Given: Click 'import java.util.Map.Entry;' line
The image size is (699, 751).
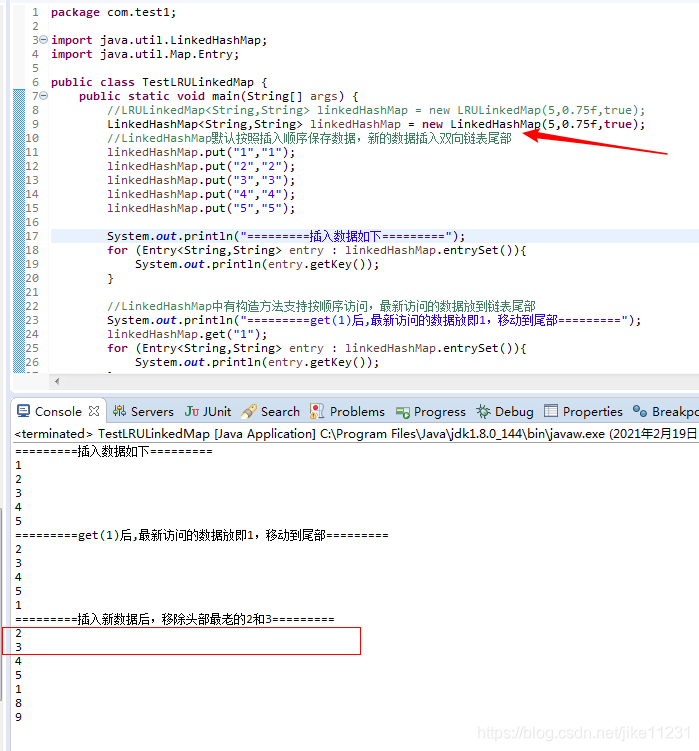Looking at the screenshot, I should tap(145, 54).
